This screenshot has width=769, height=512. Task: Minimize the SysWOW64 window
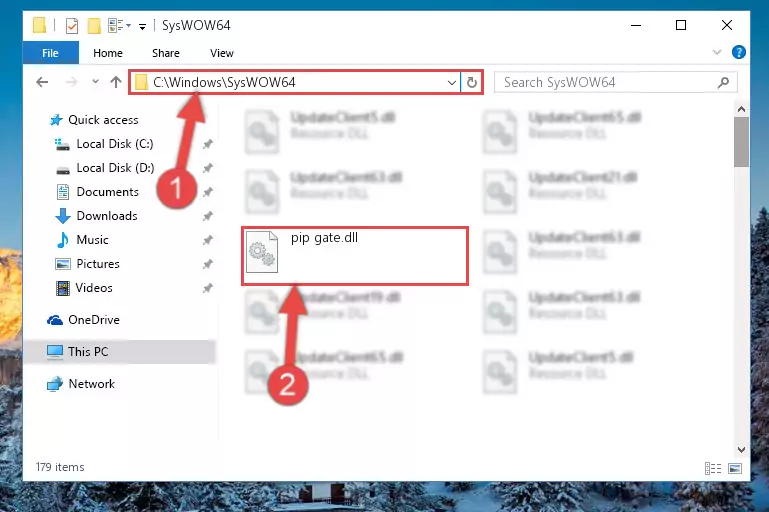(636, 25)
